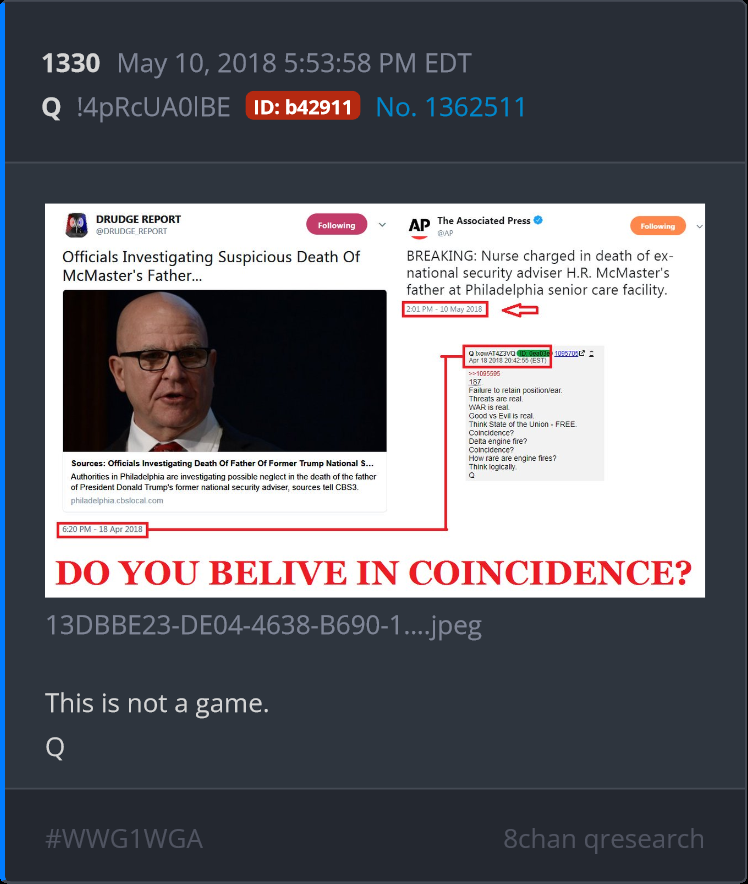Click the ID: b42911 badge
The image size is (748, 884).
point(303,106)
